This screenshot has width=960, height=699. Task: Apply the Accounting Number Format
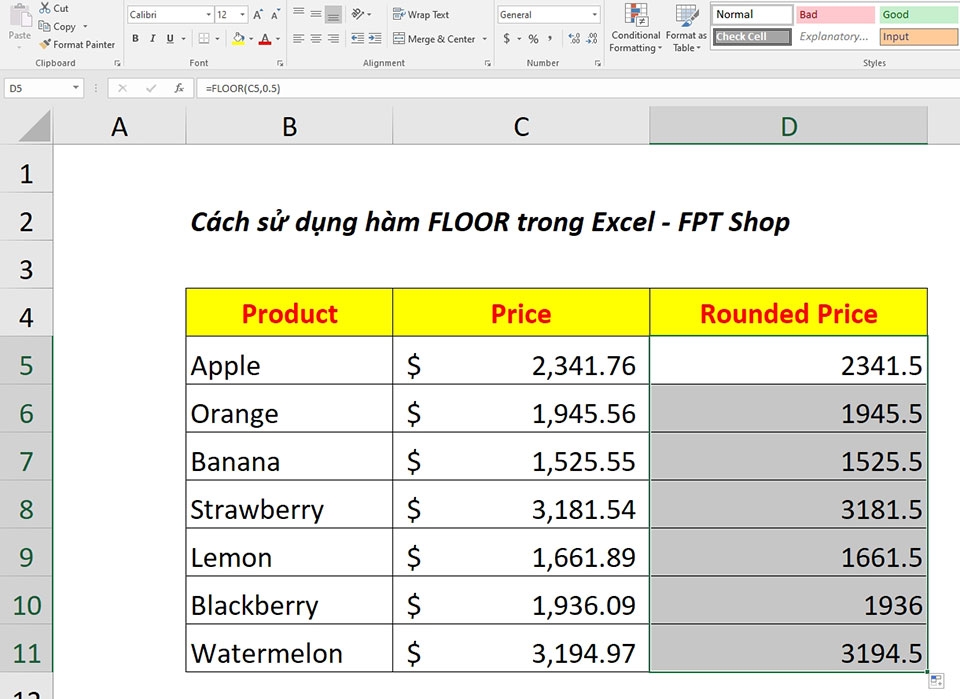(505, 38)
